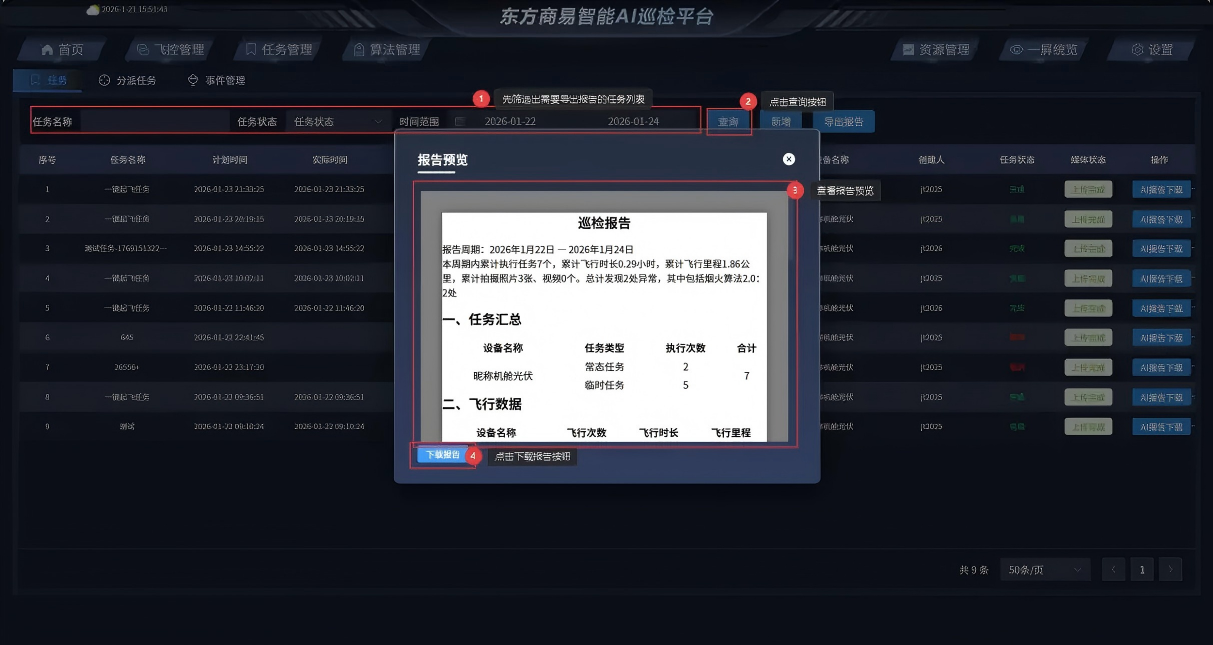Open the 任务状态 dropdown
The height and width of the screenshot is (645, 1213).
(x=338, y=121)
